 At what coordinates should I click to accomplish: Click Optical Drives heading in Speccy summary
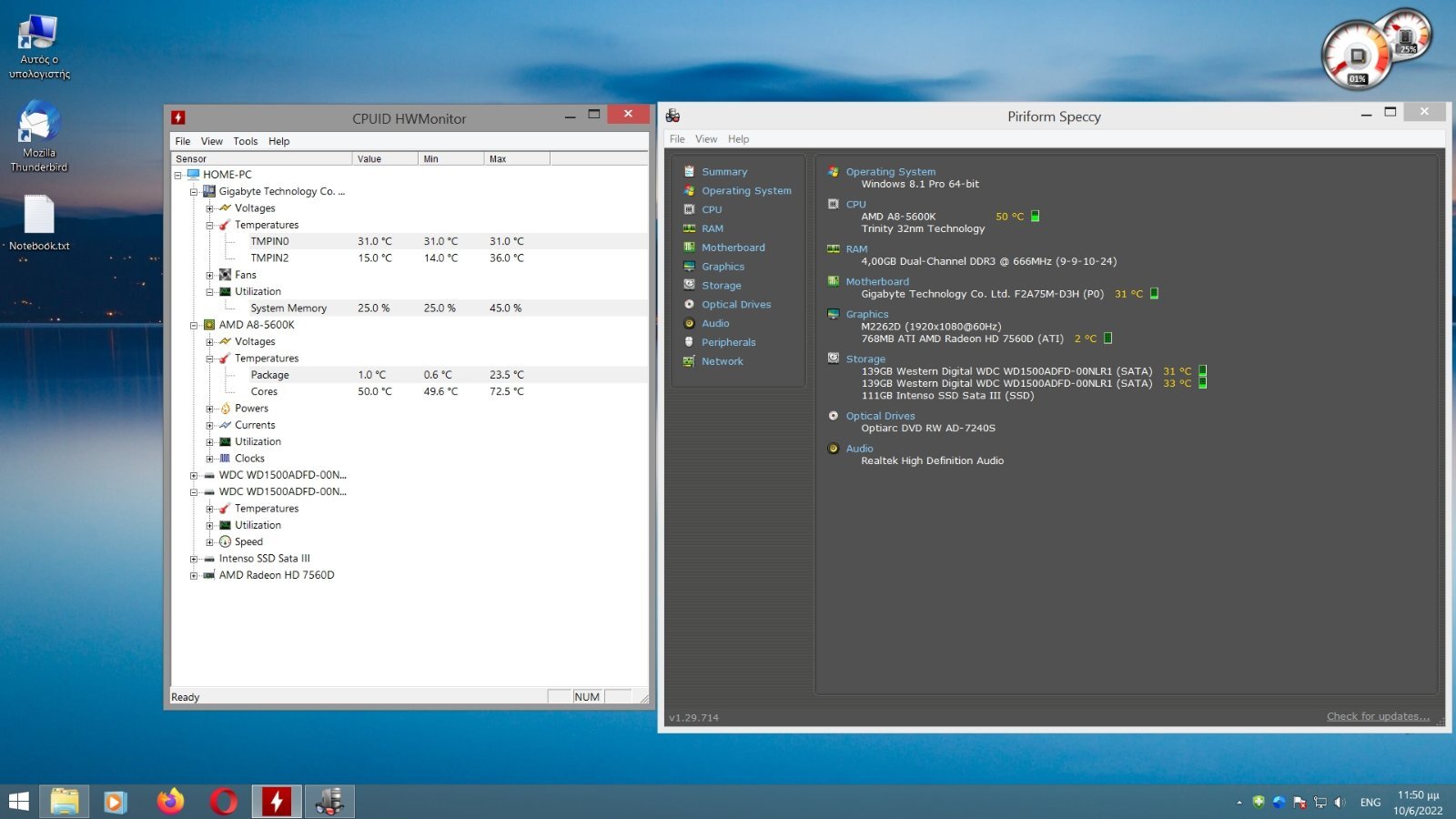coord(880,416)
